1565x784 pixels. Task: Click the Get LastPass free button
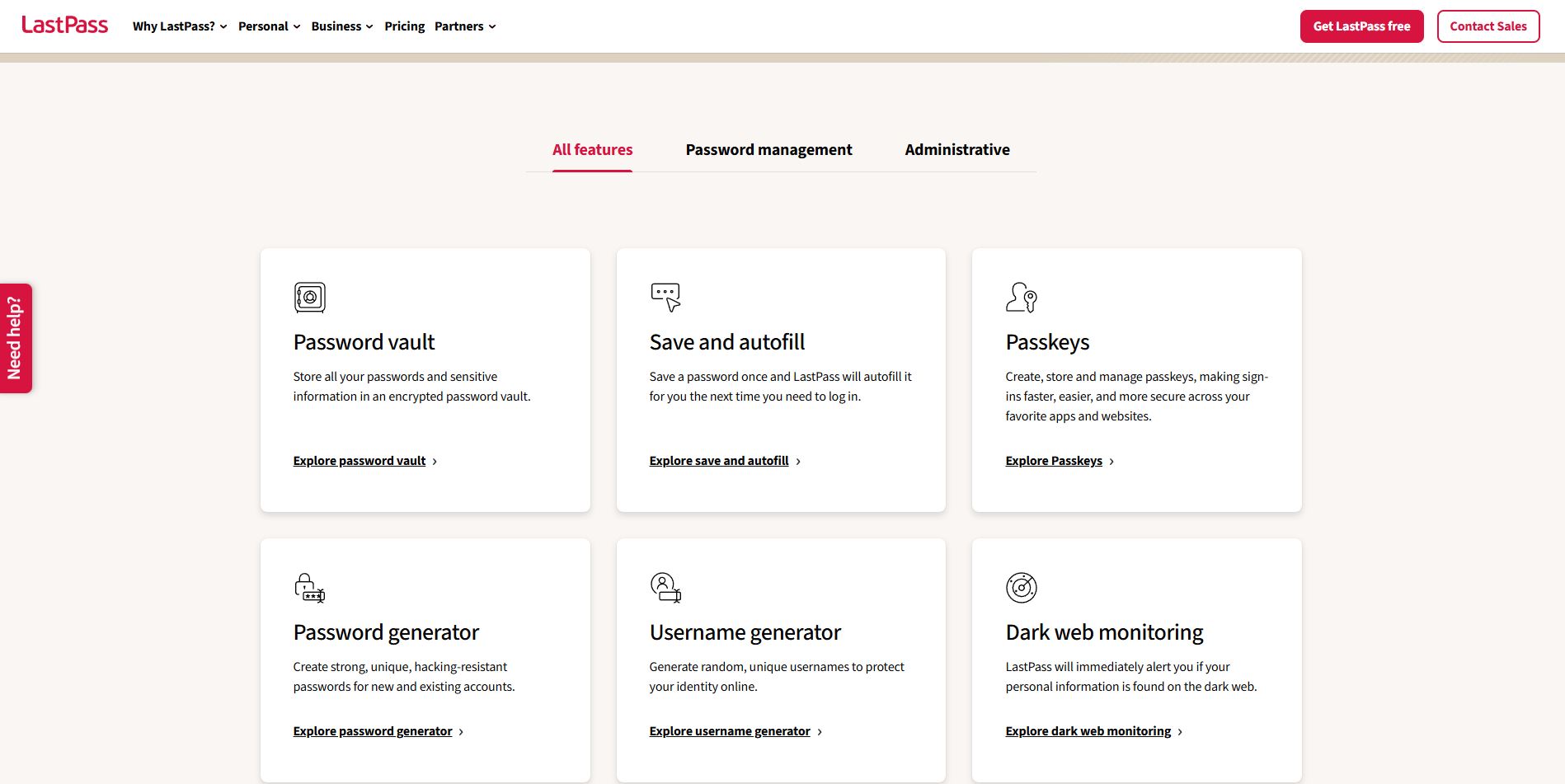click(x=1361, y=26)
